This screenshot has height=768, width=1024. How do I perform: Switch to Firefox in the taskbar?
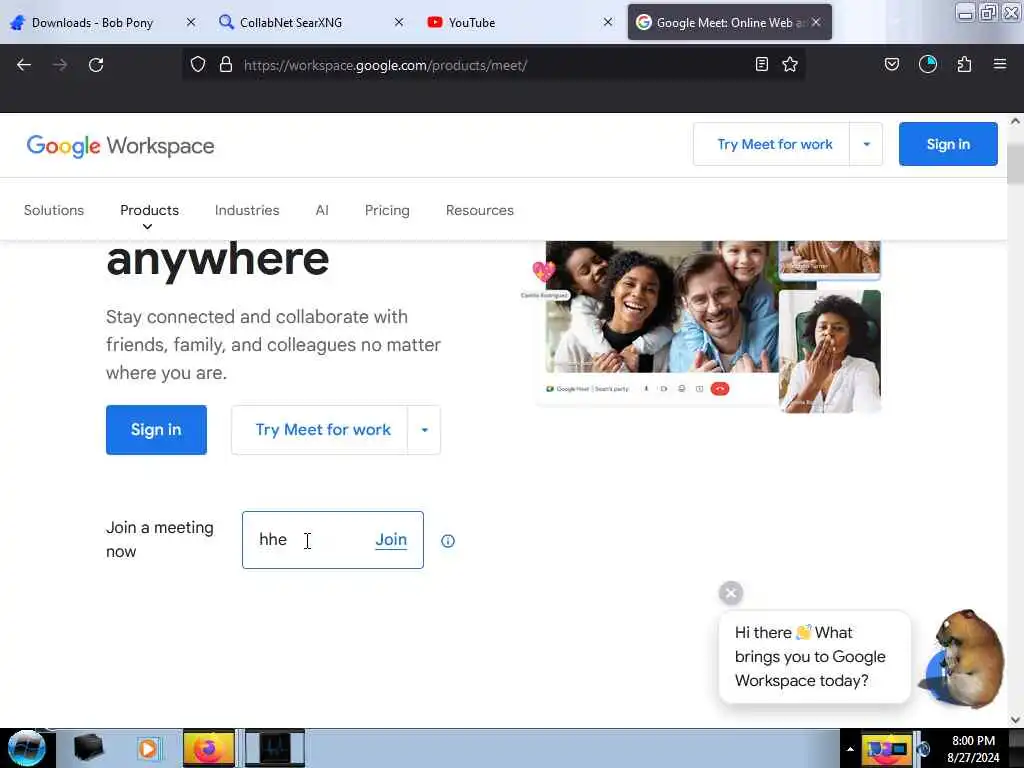[x=208, y=748]
